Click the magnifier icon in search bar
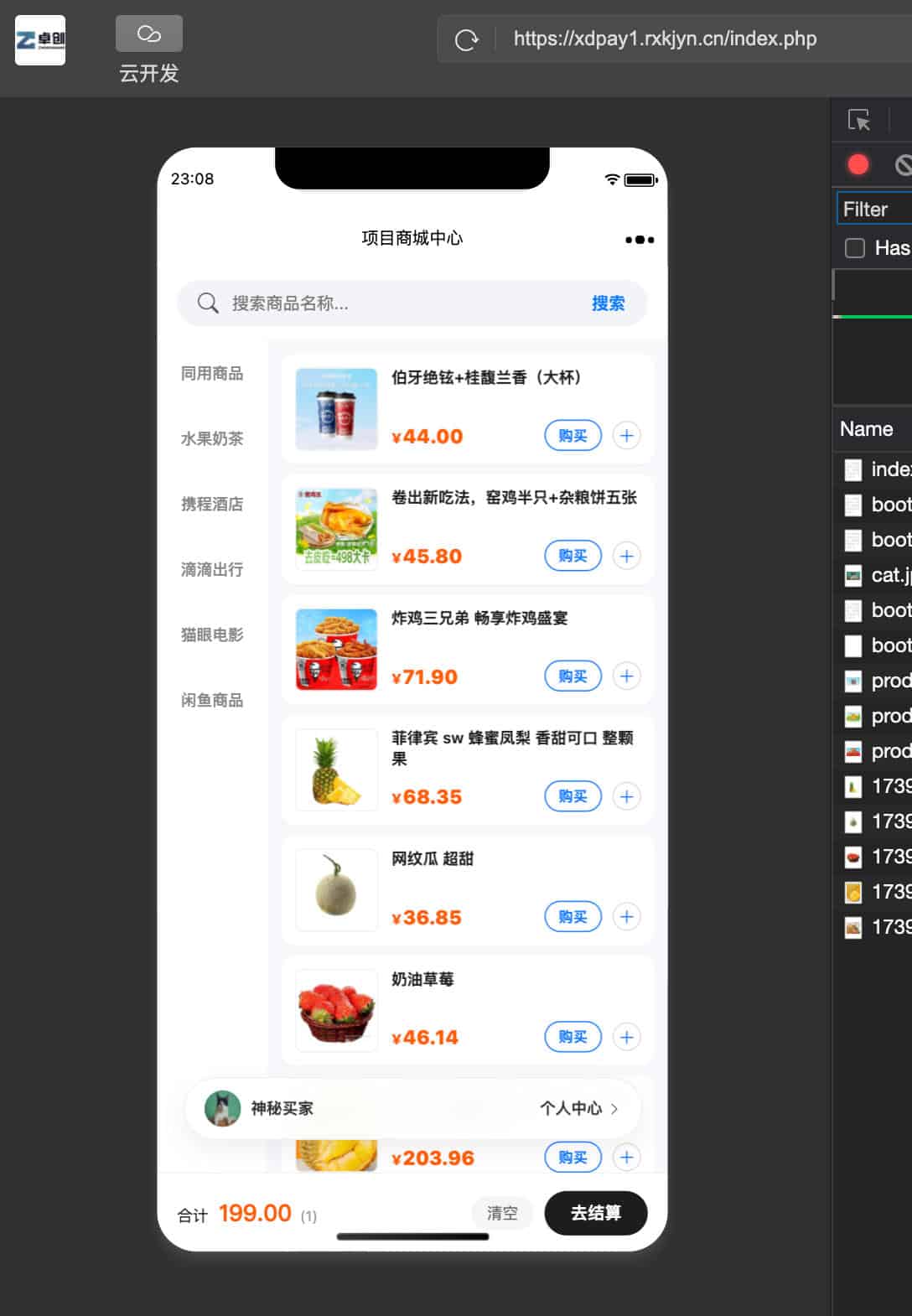The image size is (912, 1316). pyautogui.click(x=208, y=303)
